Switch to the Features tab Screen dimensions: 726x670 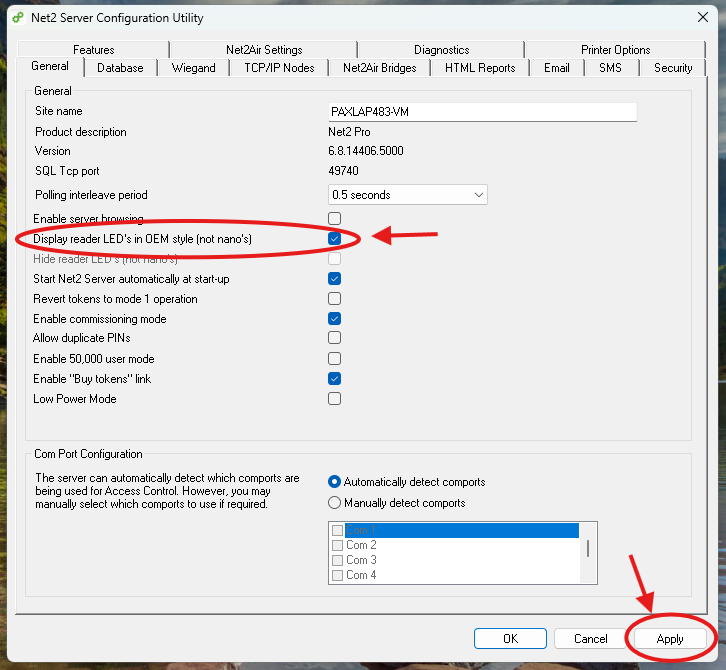click(x=94, y=50)
